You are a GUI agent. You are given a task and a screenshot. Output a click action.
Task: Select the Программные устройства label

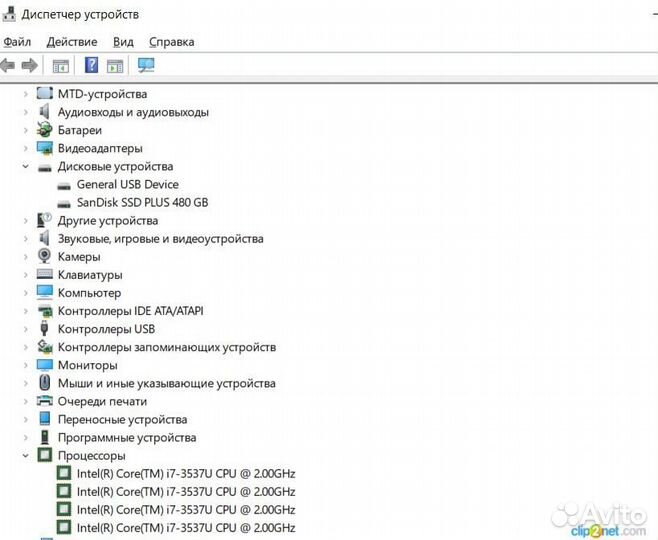[x=127, y=438]
